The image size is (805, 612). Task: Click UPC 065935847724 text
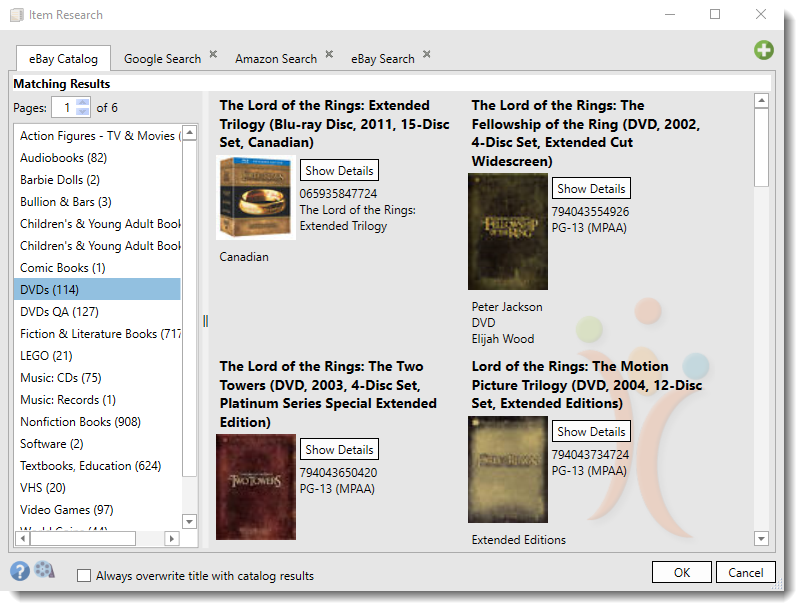338,194
